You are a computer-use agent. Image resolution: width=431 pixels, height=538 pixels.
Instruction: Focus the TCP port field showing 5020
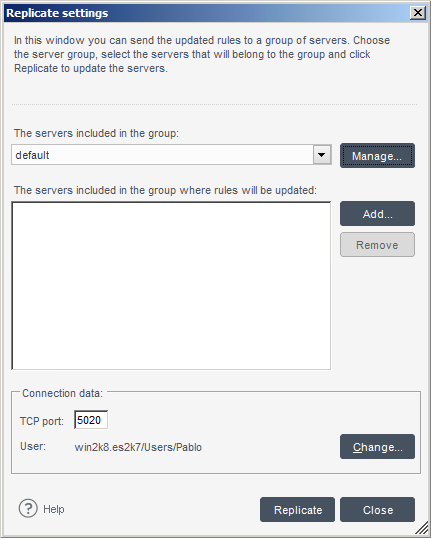(x=91, y=420)
